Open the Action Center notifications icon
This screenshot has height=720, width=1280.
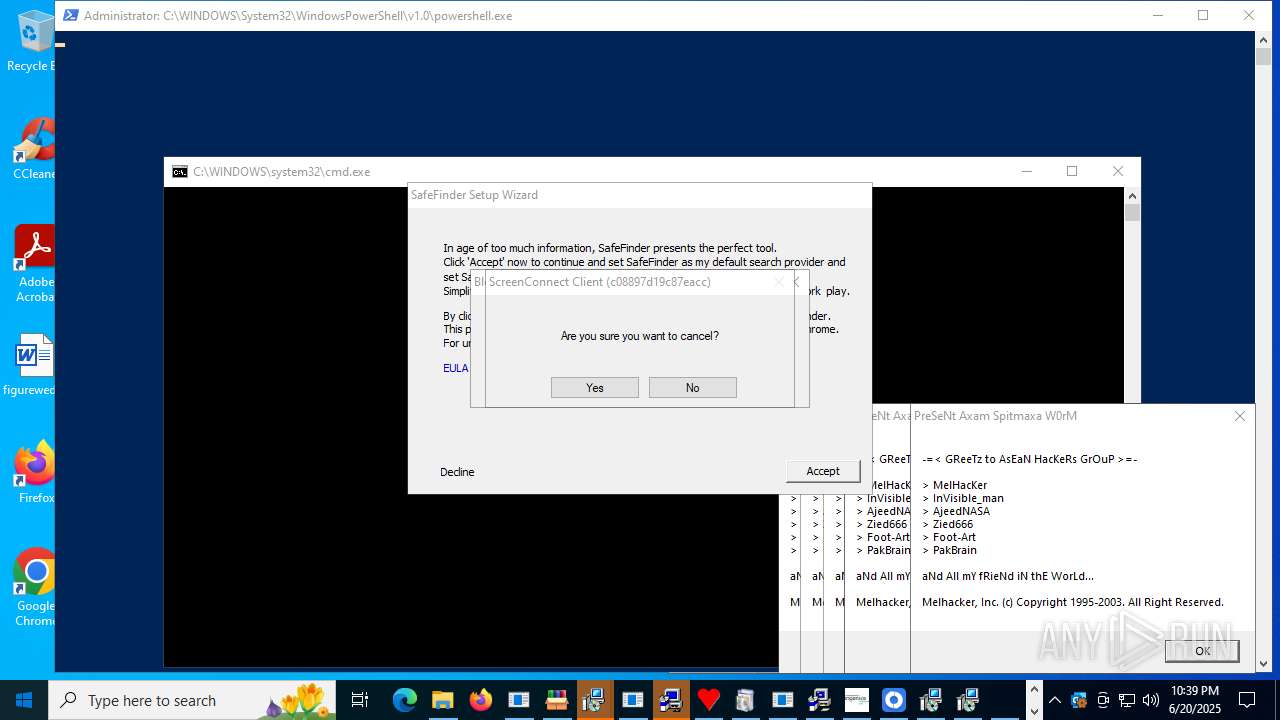tap(1247, 700)
